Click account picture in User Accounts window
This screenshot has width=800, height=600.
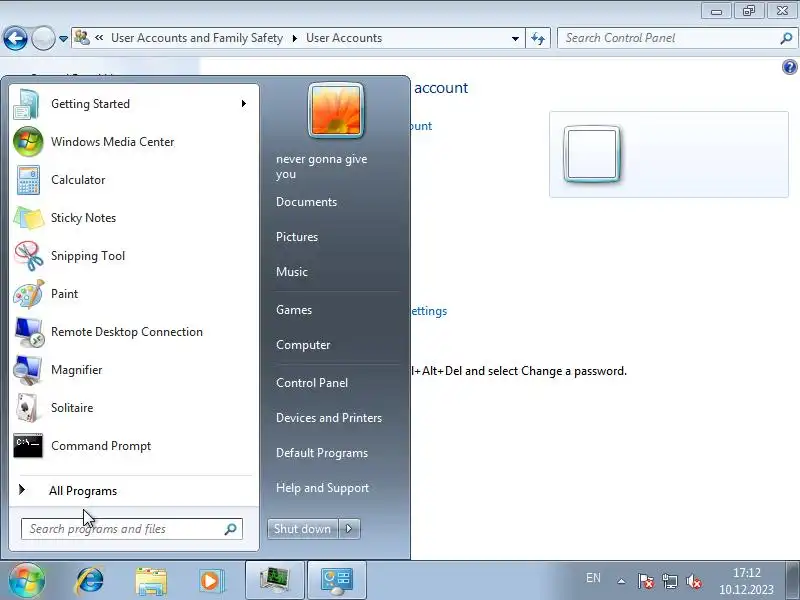pos(592,154)
